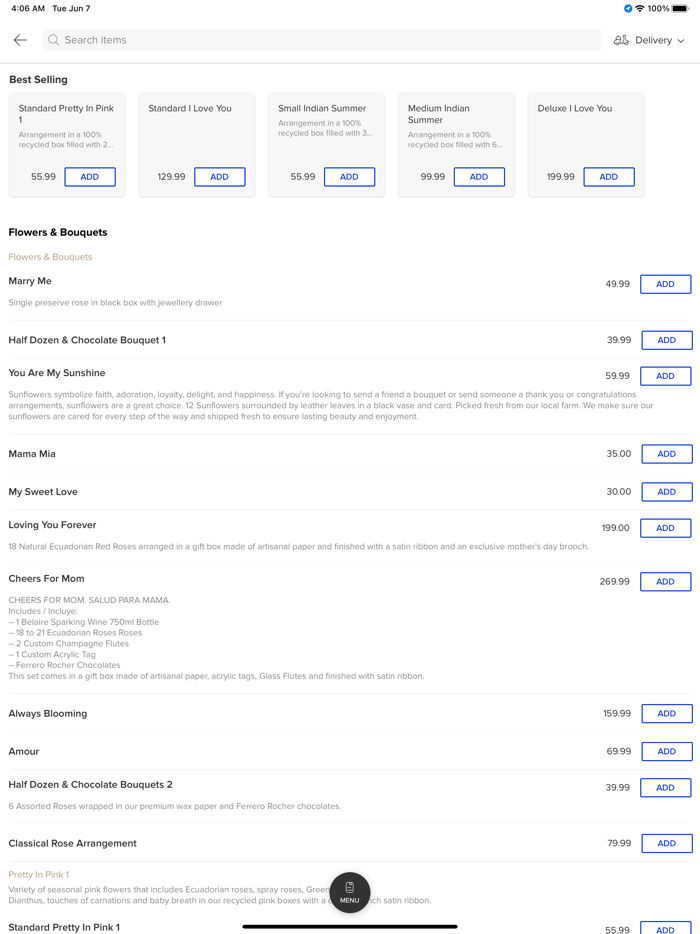
Task: Add Medium Indian Summer to cart
Action: pos(479,177)
